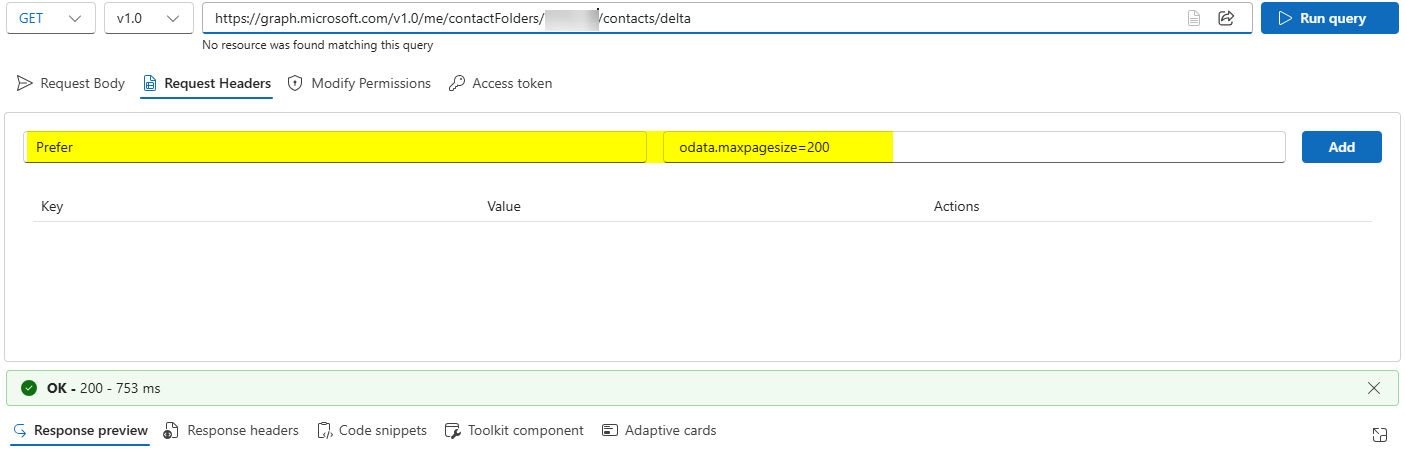Viewport: 1405px width, 454px height.
Task: Click the header key field containing Prefer
Action: 335,147
